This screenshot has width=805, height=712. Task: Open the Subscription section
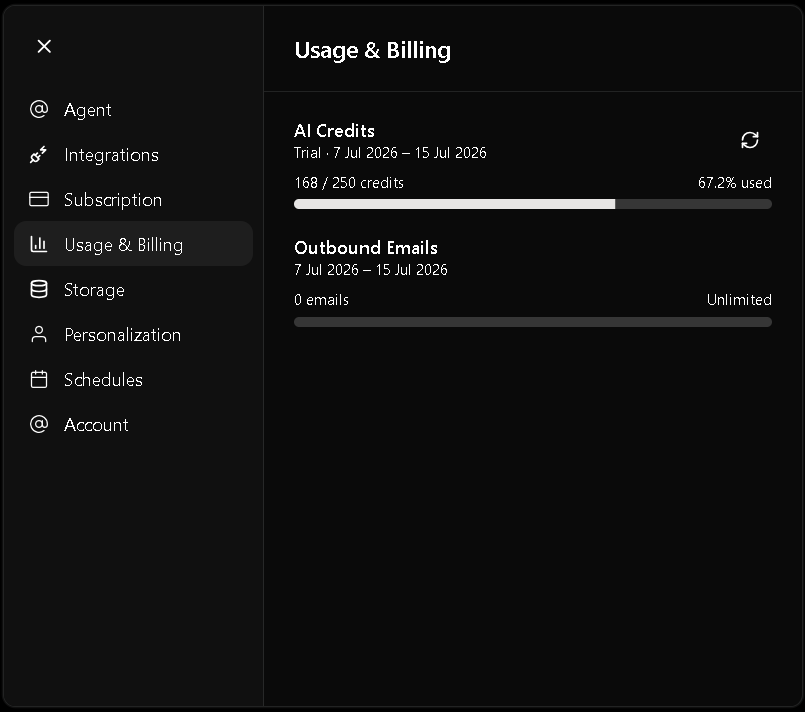point(133,199)
